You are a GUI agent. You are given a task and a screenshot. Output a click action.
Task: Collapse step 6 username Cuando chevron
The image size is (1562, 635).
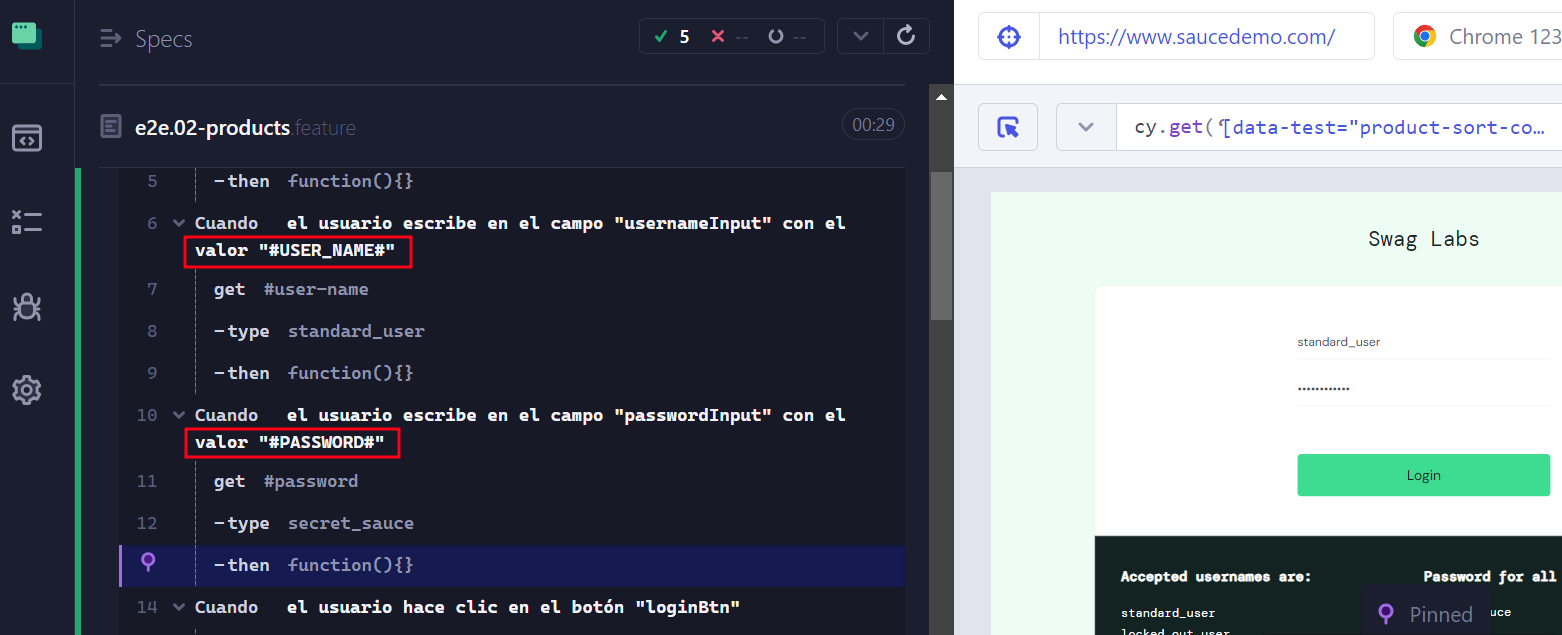[x=178, y=223]
